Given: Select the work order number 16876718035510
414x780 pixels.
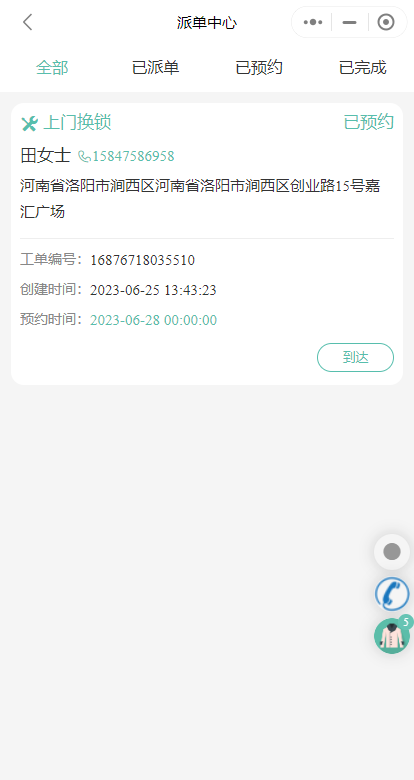Looking at the screenshot, I should pos(142,260).
